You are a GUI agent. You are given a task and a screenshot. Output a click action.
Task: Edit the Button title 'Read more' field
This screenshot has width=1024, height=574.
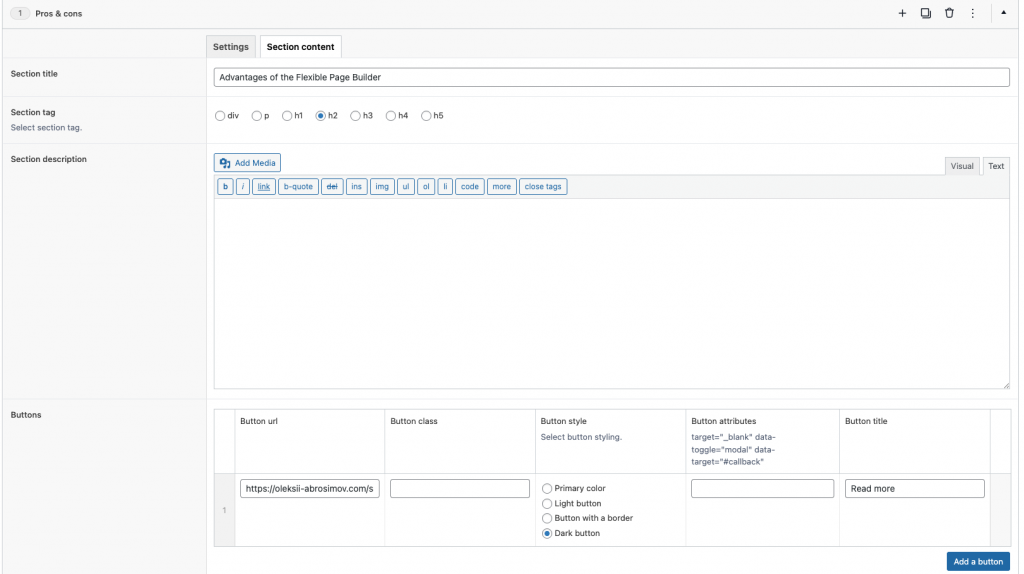[x=914, y=488]
